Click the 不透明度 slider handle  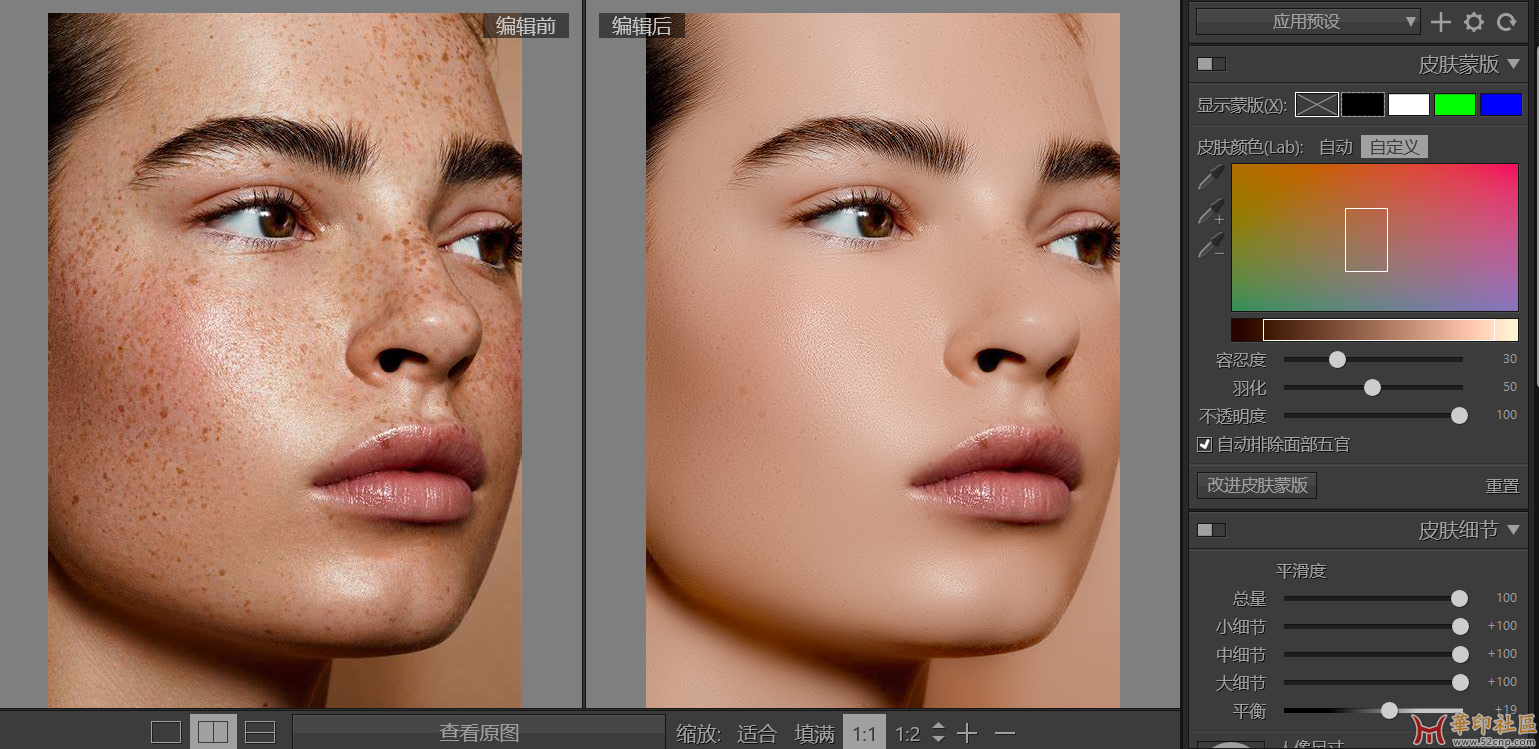(x=1459, y=415)
